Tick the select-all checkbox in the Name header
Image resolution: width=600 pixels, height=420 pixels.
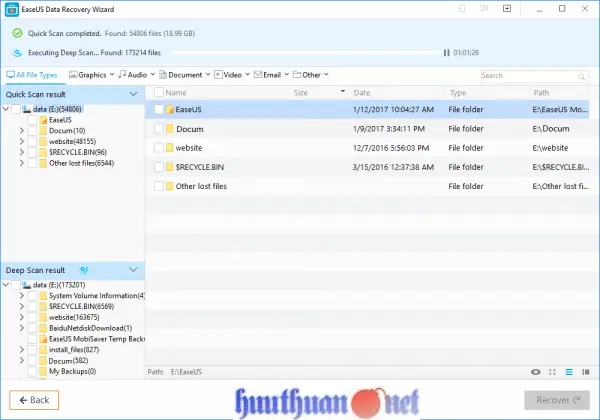coord(159,92)
